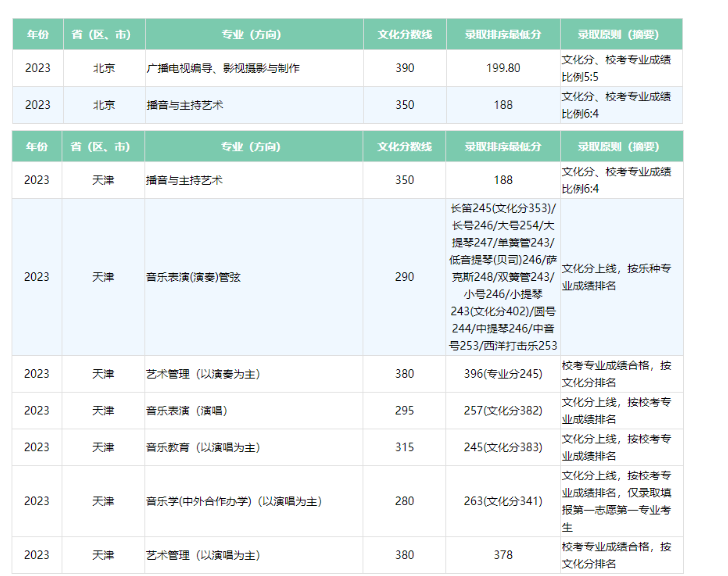Select the 280 culture score cell

click(404, 501)
